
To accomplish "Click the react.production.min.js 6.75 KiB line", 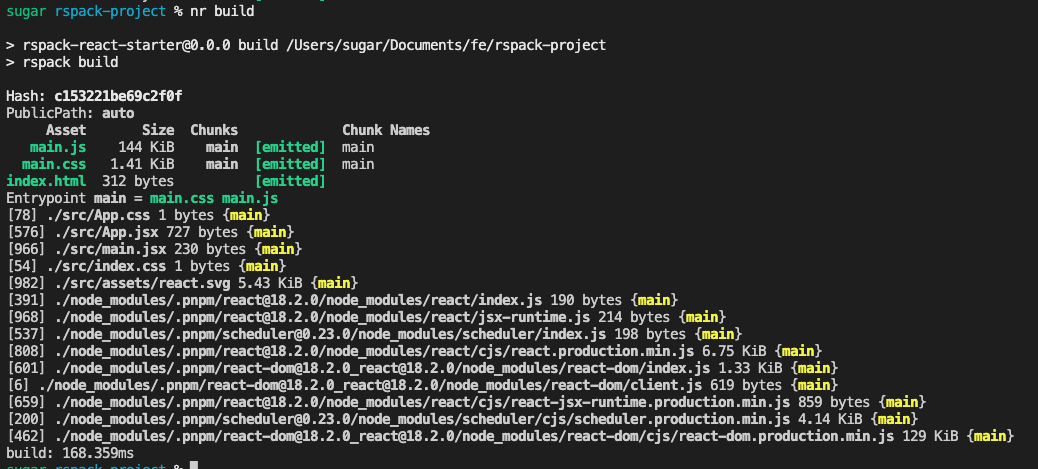I will pos(414,351).
